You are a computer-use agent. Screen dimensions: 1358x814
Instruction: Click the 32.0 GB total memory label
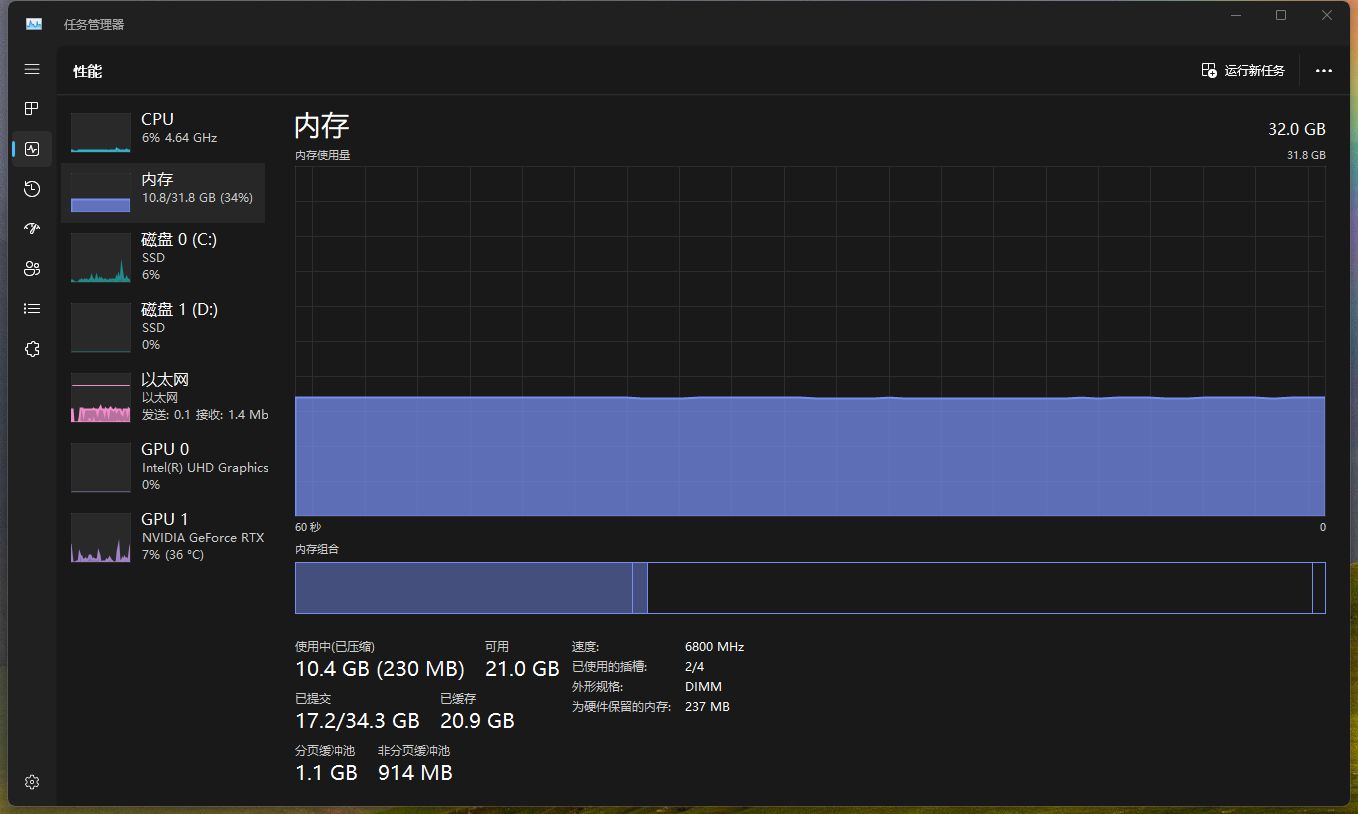1297,129
